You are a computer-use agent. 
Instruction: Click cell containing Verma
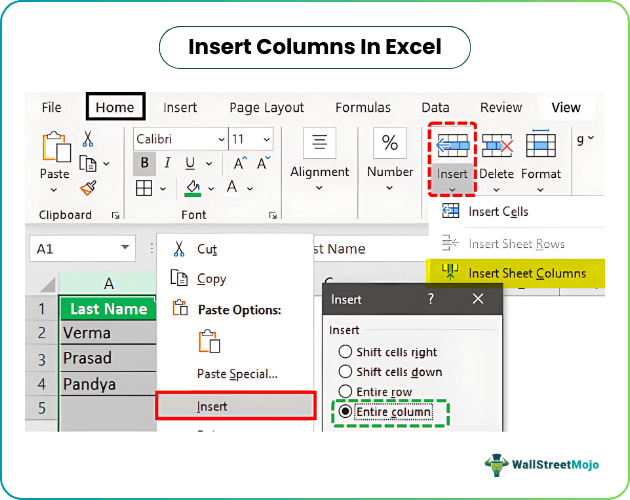(108, 333)
